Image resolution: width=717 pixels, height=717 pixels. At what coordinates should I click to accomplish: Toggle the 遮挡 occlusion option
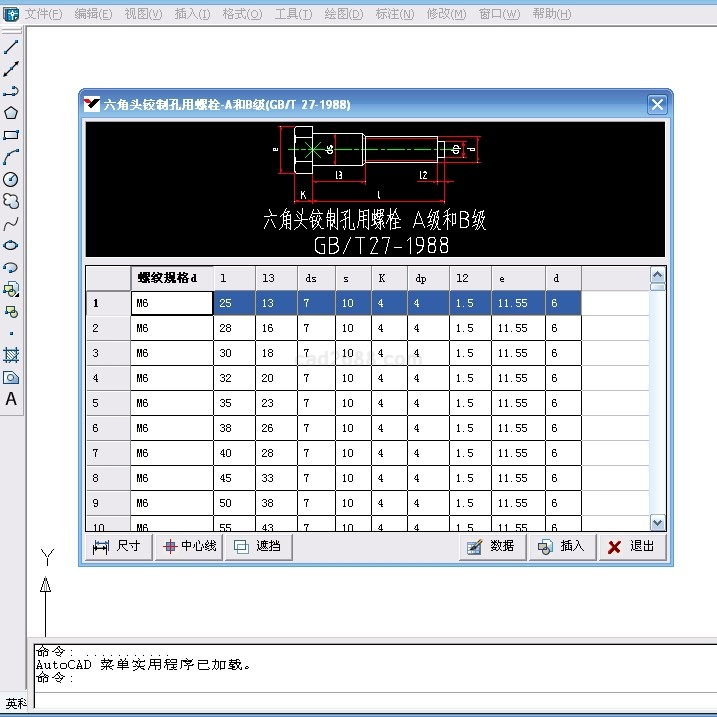tap(258, 546)
